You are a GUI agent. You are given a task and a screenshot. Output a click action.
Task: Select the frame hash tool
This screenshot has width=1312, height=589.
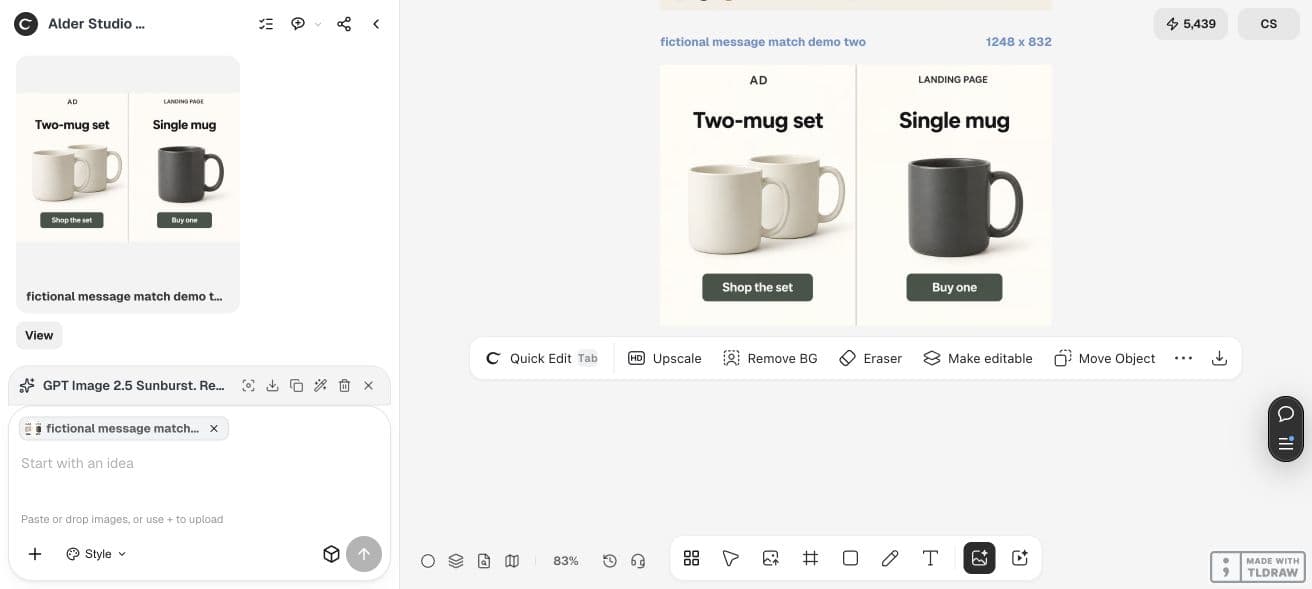[811, 558]
